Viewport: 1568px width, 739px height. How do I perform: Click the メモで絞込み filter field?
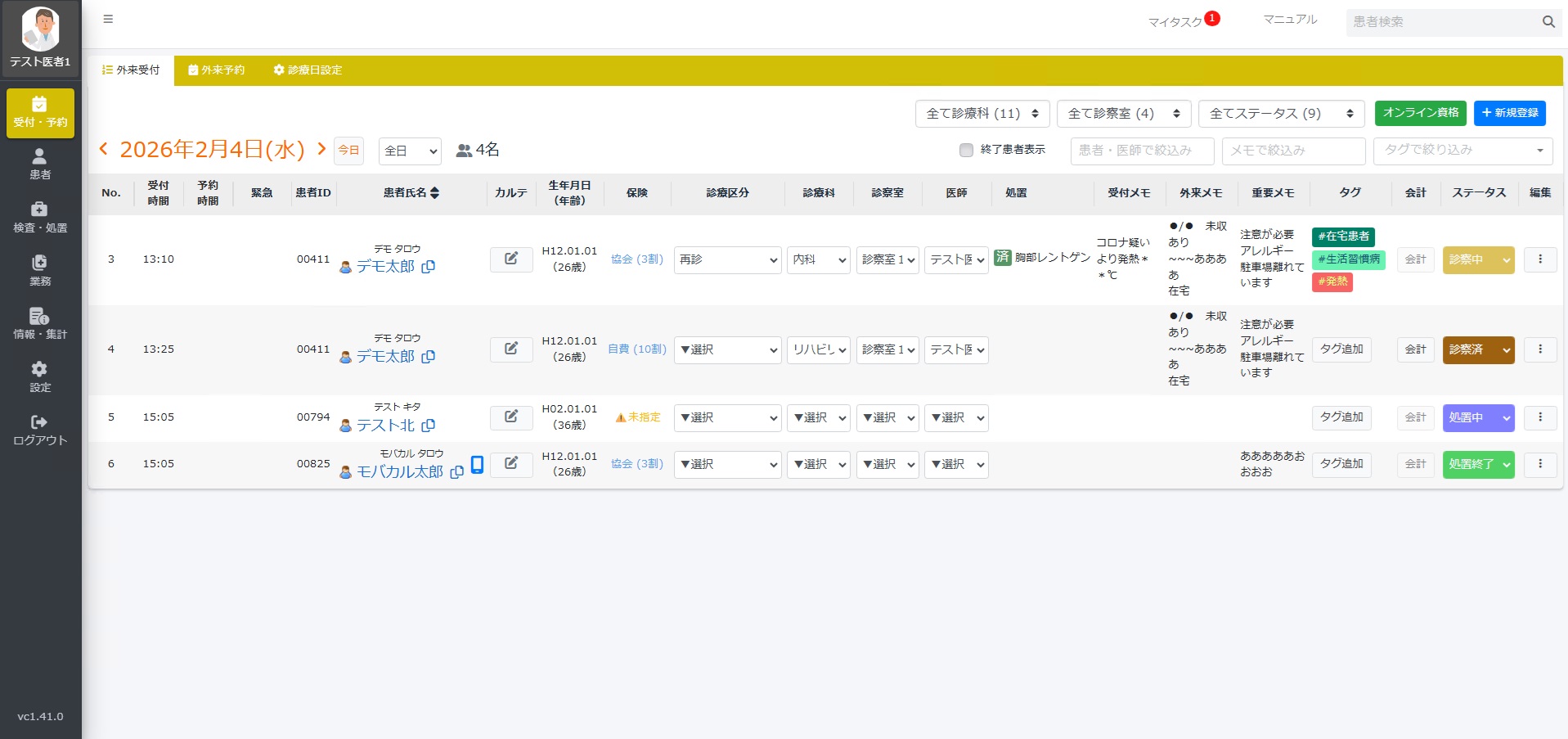click(x=1293, y=151)
